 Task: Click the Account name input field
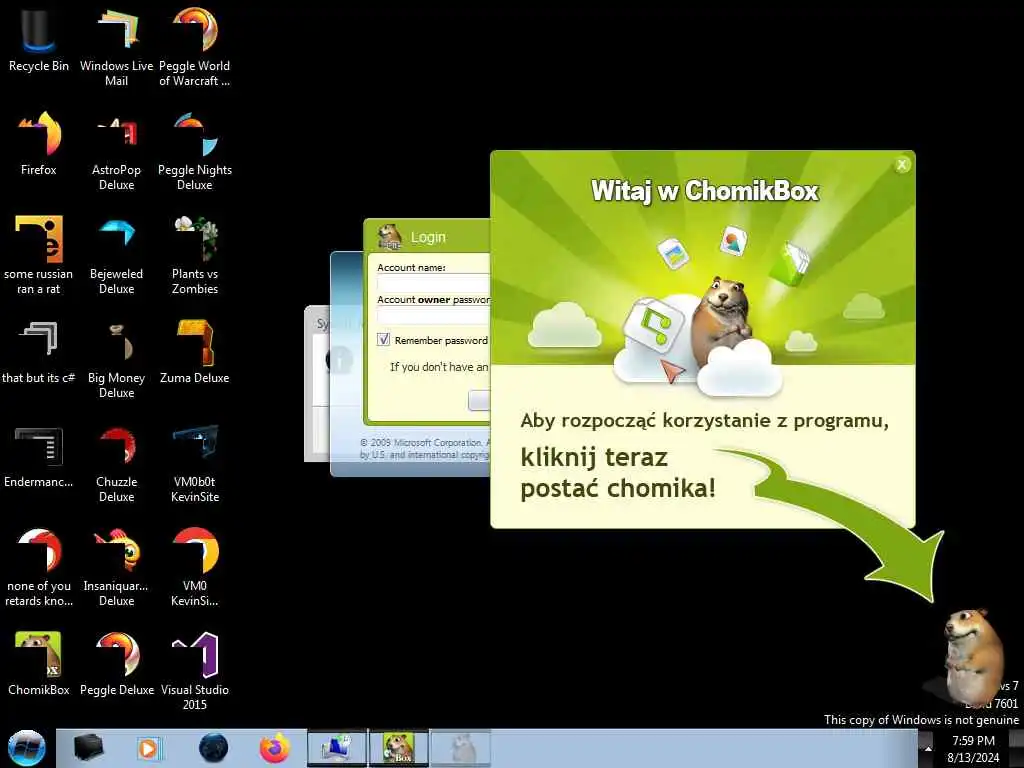click(434, 283)
